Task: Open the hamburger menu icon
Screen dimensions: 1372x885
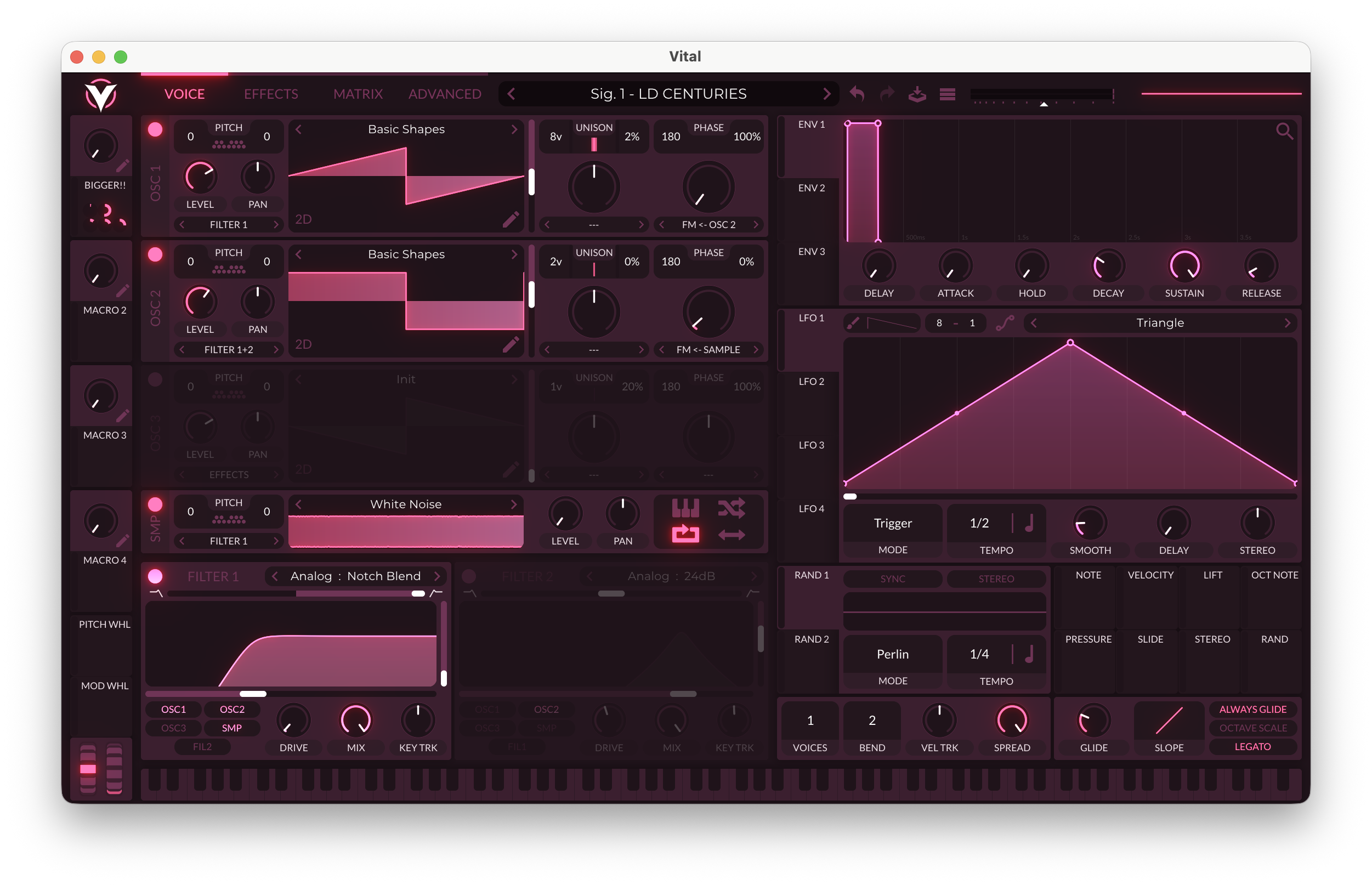Action: [x=948, y=94]
